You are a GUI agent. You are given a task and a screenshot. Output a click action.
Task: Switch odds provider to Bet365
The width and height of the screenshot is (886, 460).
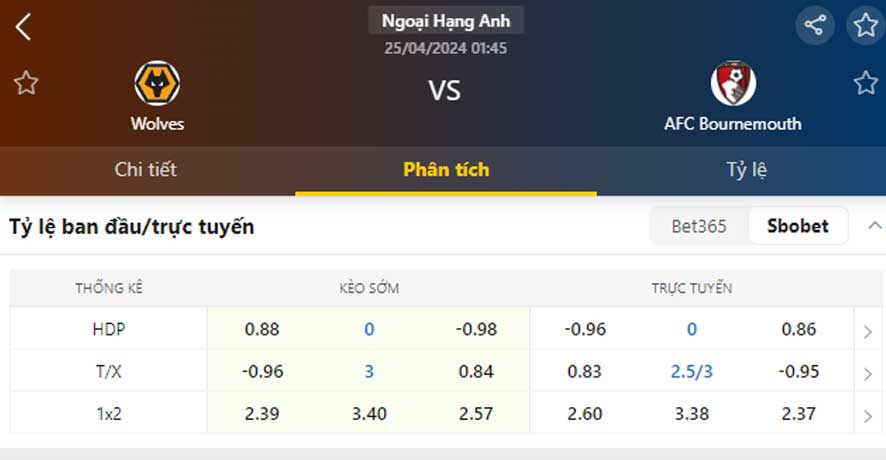click(699, 226)
